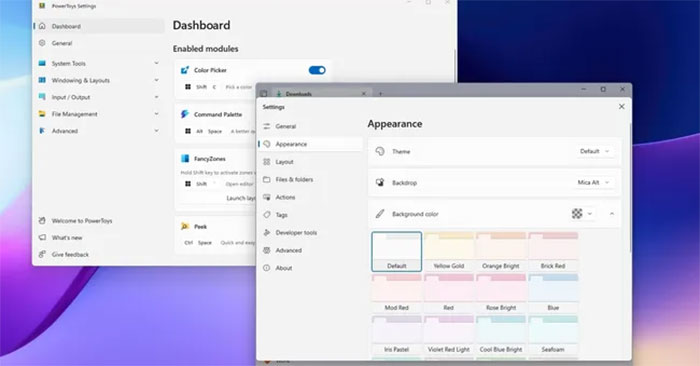Select the Rose Bright background color
700x366 pixels.
(501, 293)
